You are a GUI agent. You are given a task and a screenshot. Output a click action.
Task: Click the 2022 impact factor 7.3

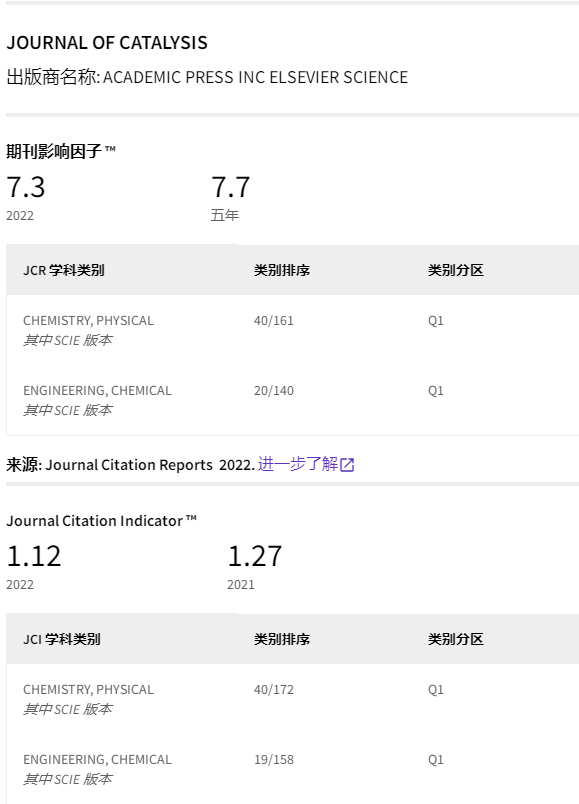click(26, 187)
